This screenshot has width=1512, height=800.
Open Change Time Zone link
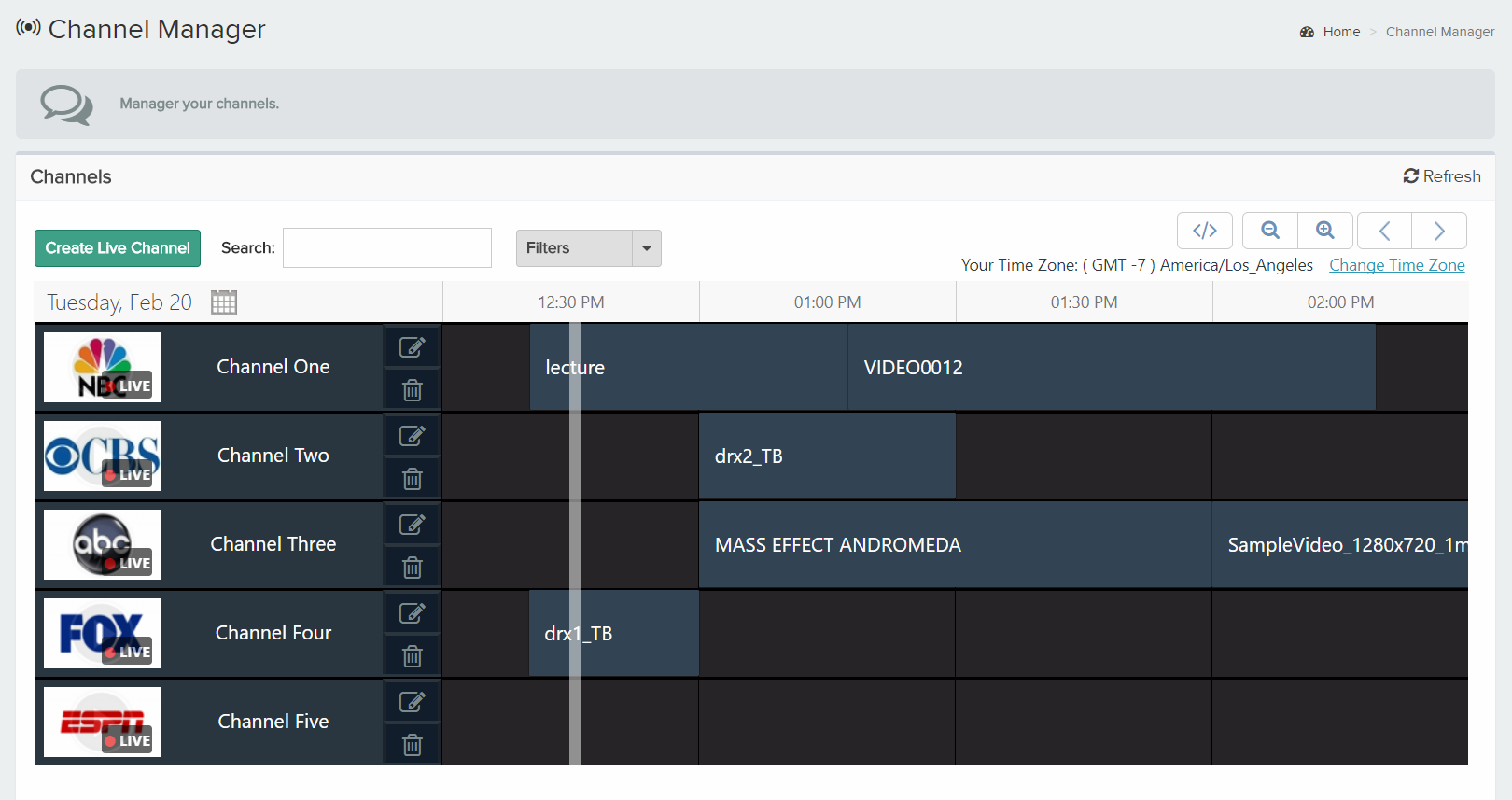point(1397,265)
